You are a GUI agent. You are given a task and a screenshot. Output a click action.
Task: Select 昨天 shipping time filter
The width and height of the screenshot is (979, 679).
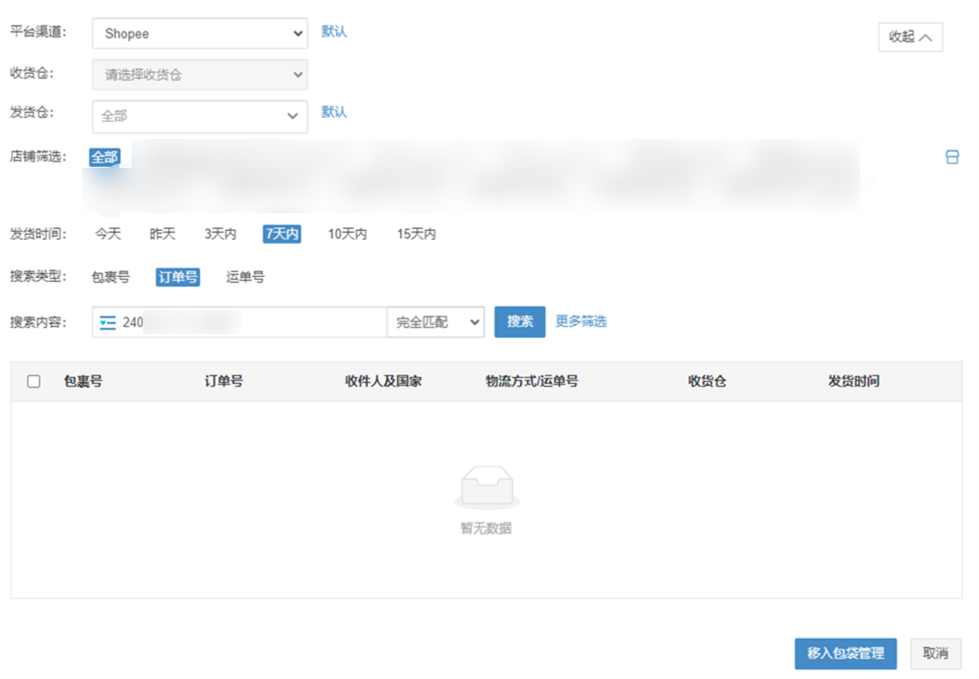coord(162,234)
